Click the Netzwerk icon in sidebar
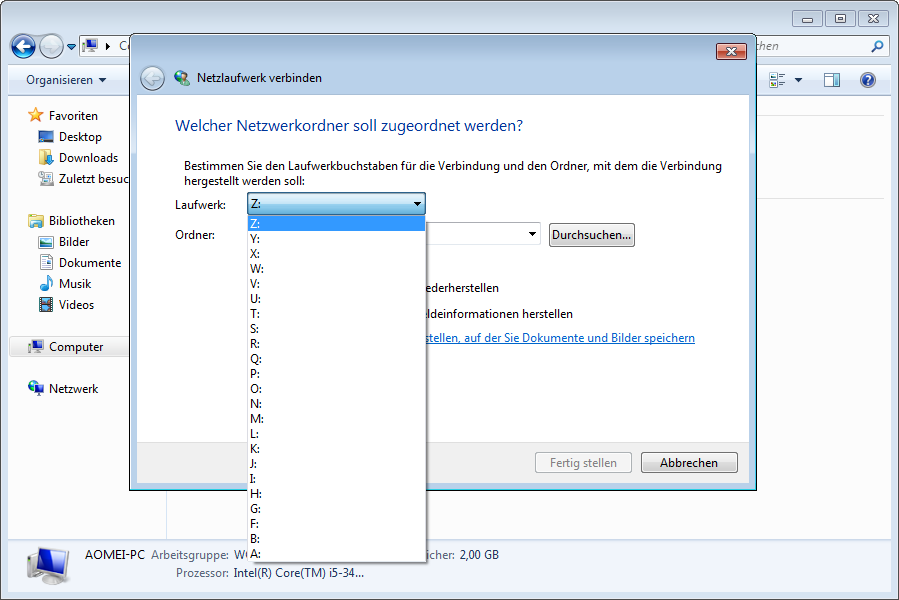This screenshot has width=899, height=600. point(36,389)
